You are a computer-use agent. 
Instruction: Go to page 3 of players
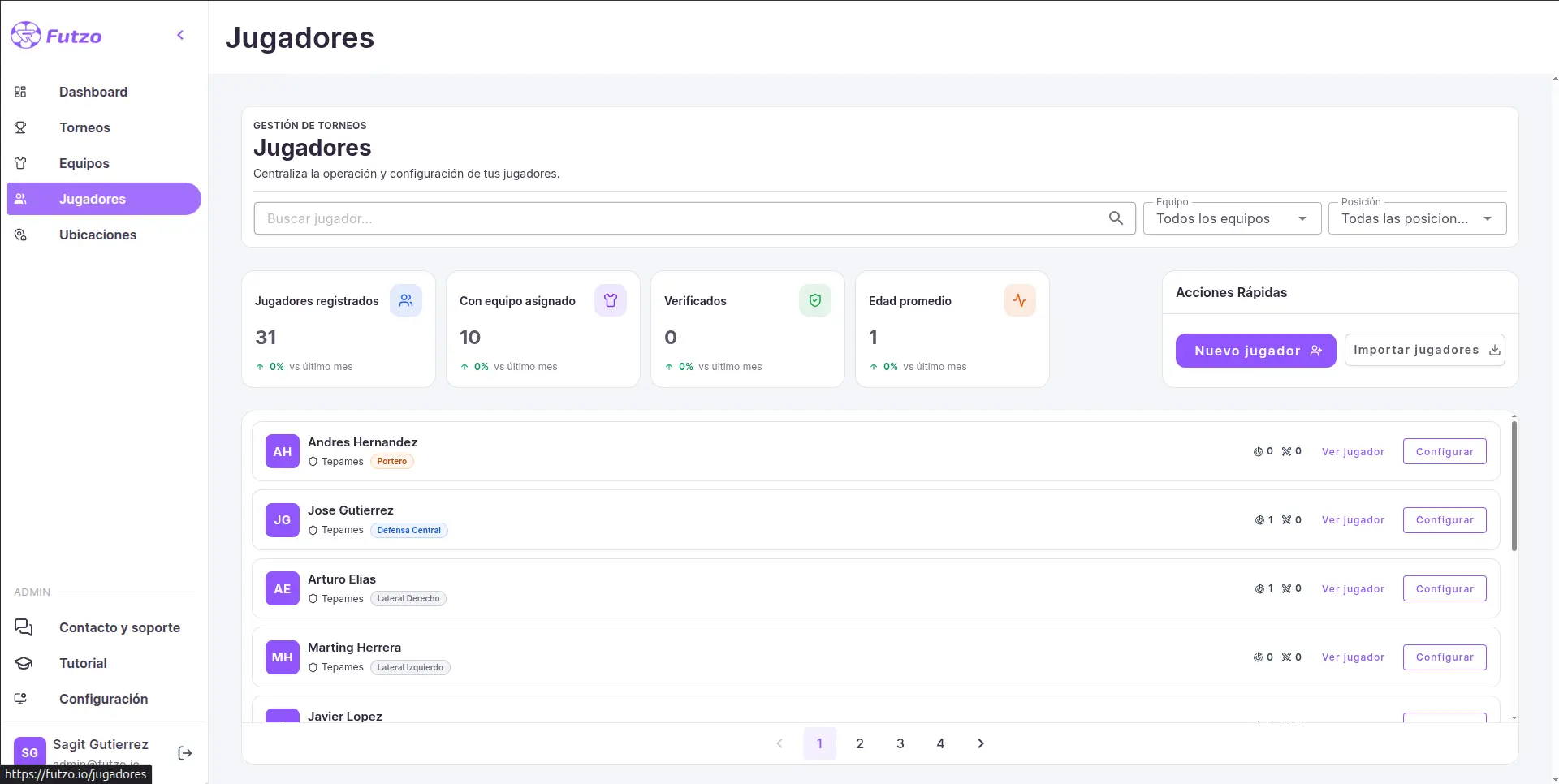[x=900, y=743]
